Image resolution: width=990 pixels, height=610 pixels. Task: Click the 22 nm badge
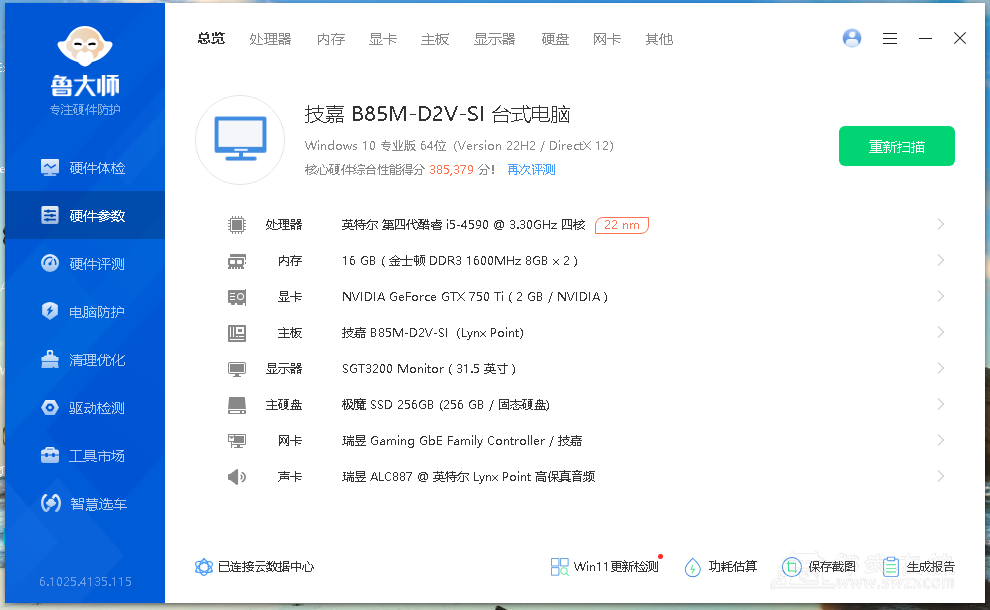(x=622, y=225)
